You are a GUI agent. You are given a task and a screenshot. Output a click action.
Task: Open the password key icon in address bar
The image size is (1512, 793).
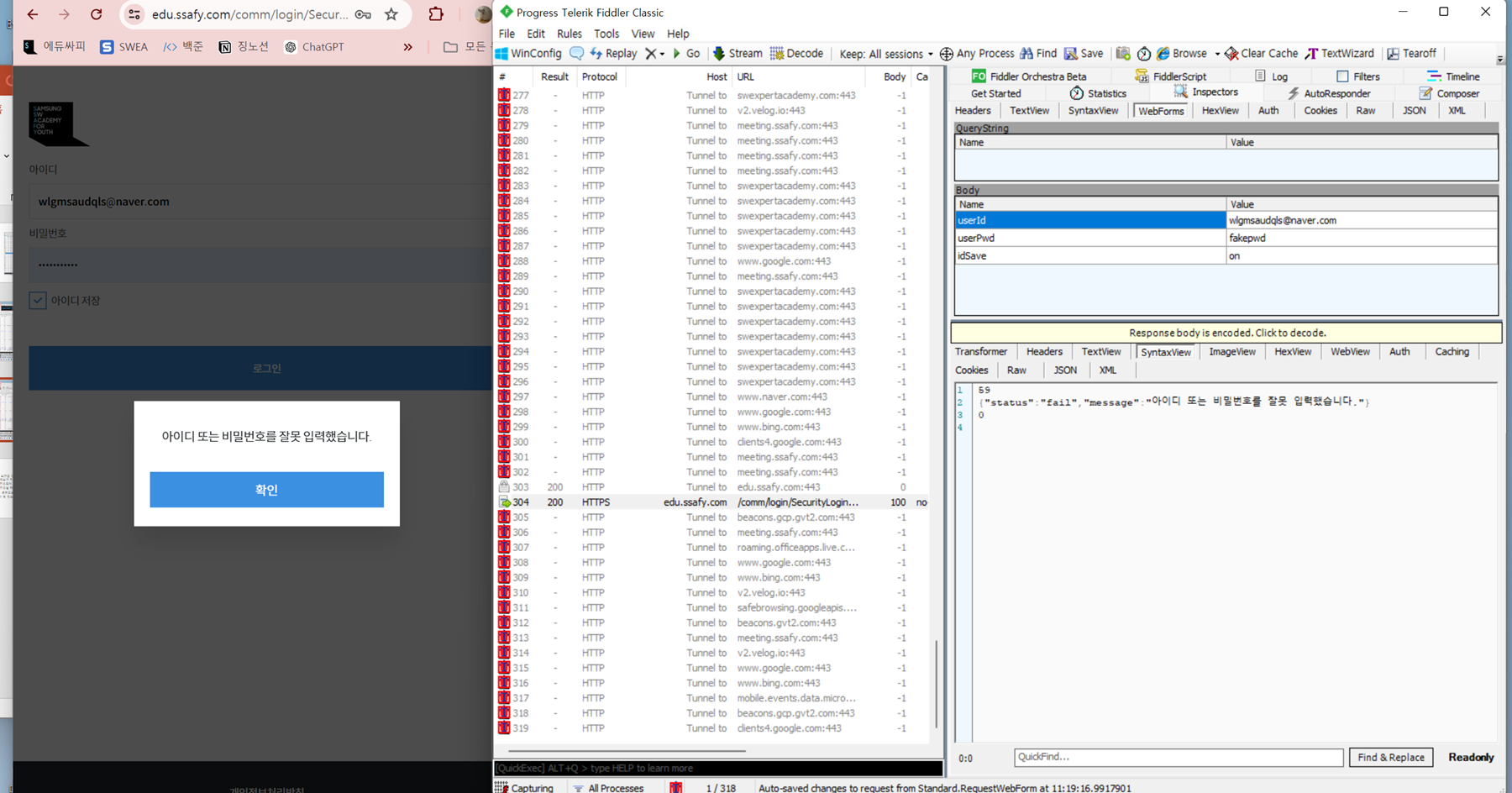[363, 14]
